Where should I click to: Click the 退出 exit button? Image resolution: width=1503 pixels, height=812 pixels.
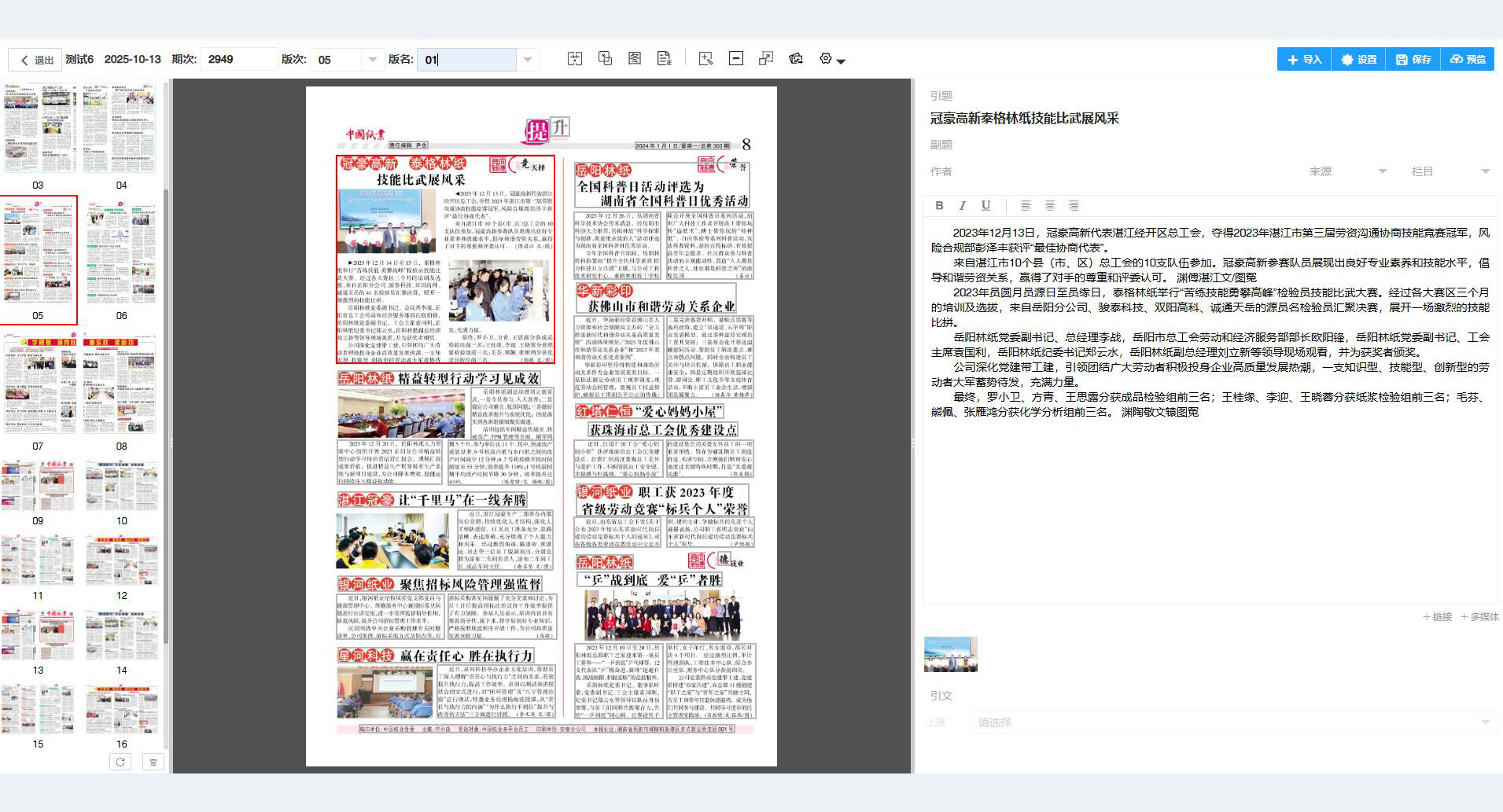(37, 60)
